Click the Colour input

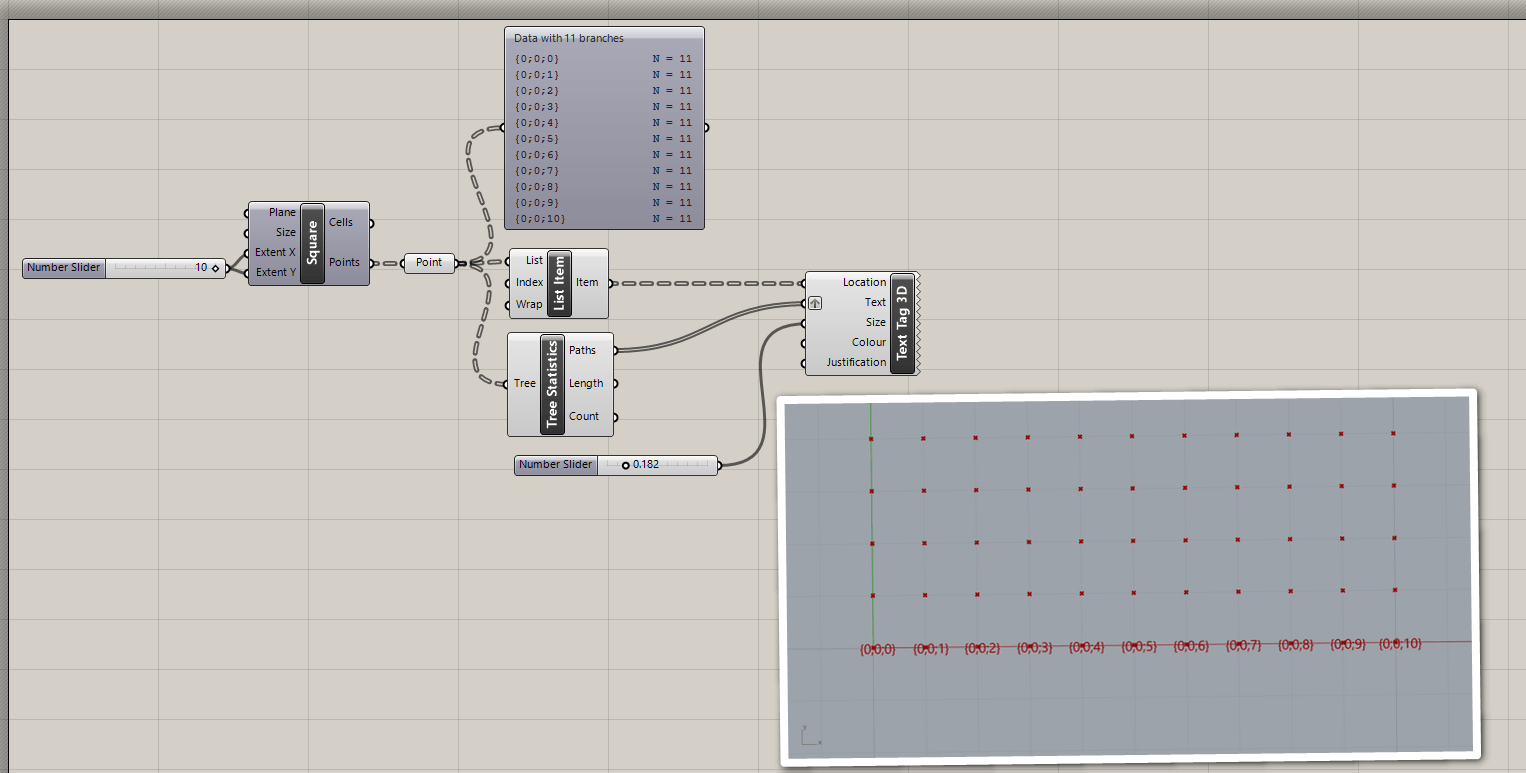[x=870, y=343]
